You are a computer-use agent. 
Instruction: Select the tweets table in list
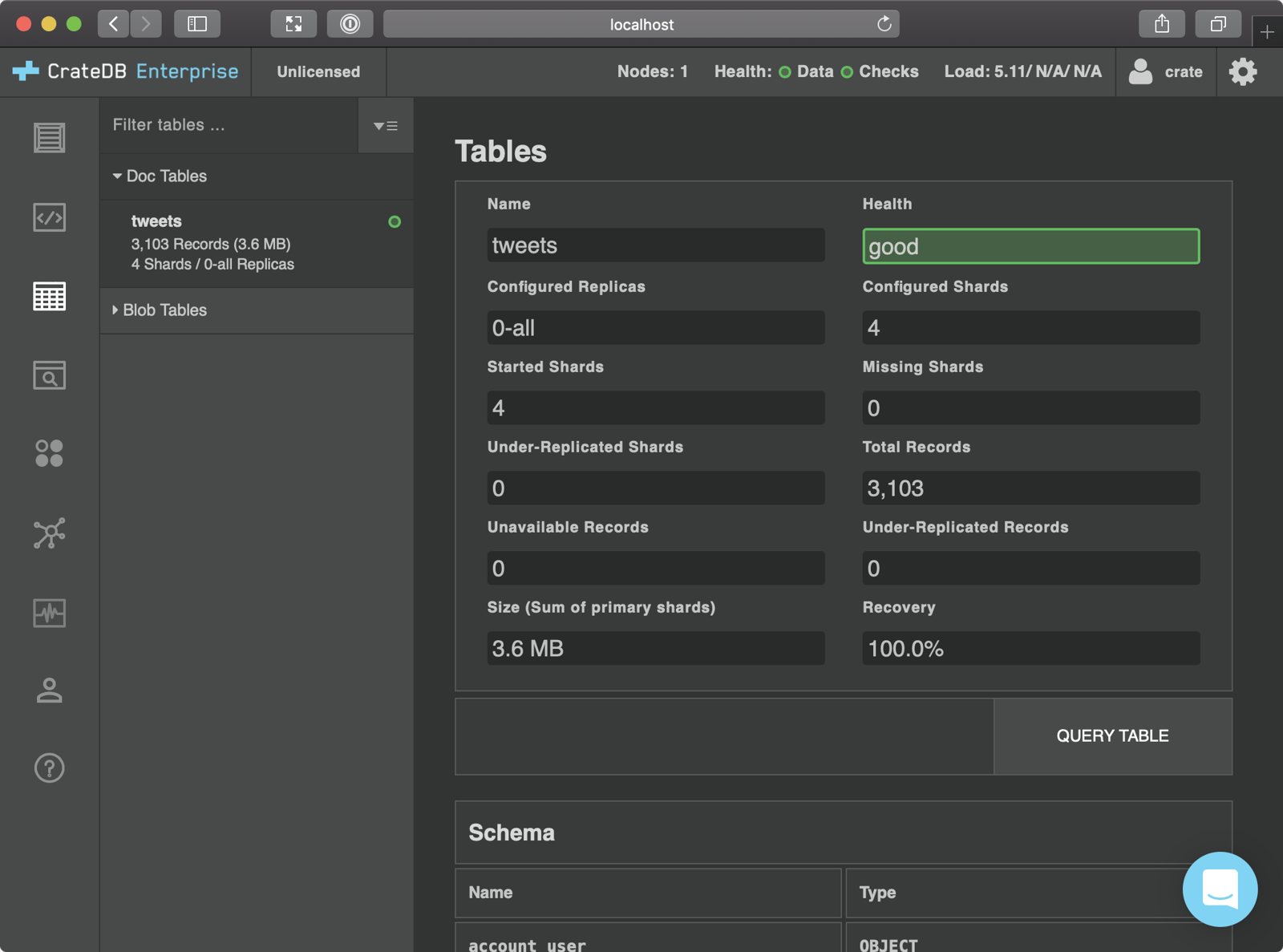point(212,242)
